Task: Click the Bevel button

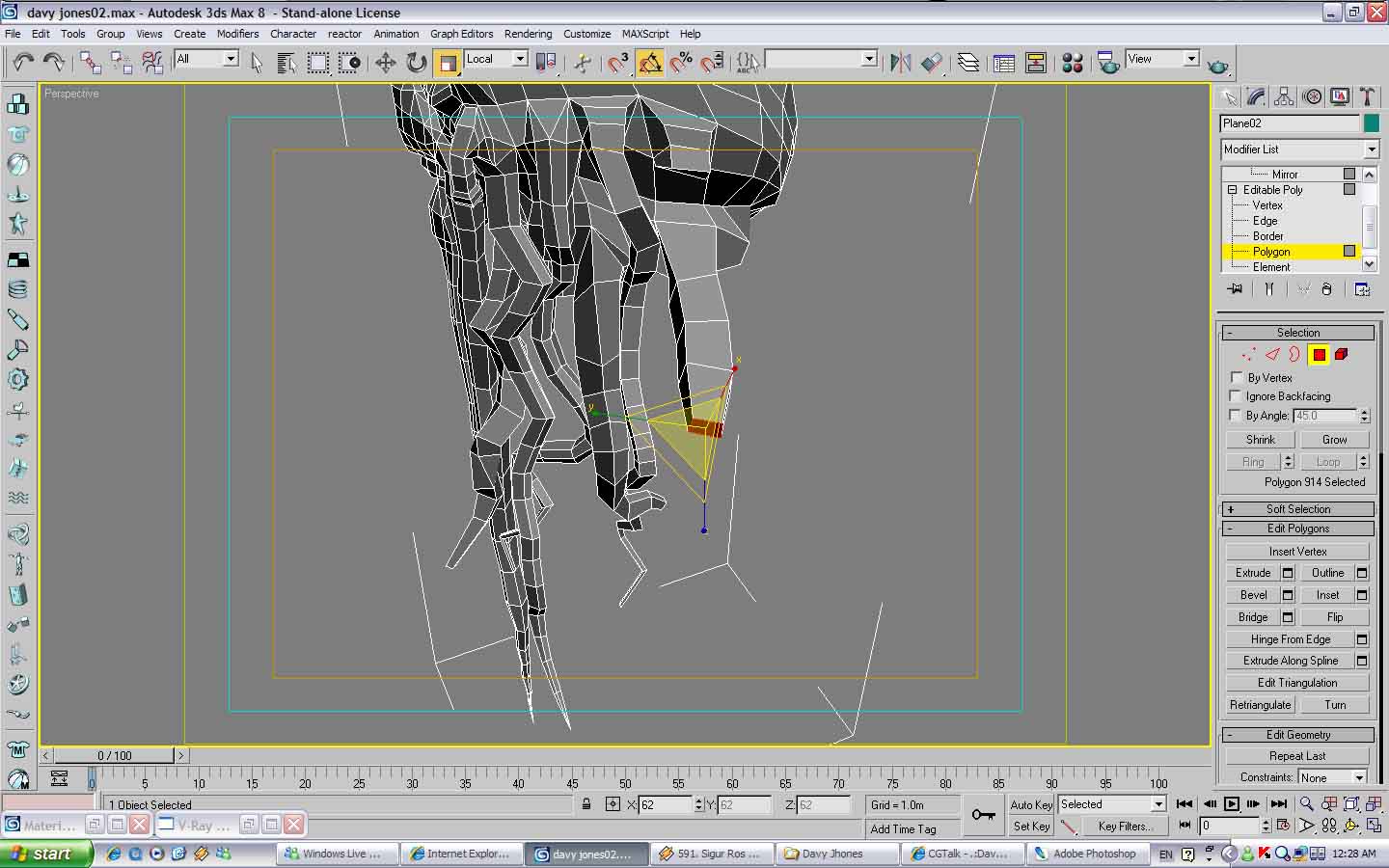Action: 1253,595
